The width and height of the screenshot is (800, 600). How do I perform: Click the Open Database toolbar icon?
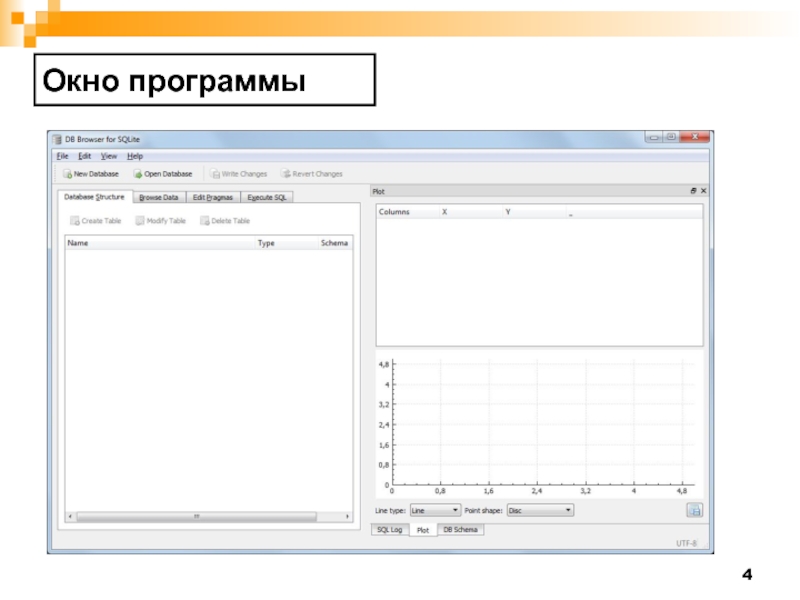tap(138, 174)
